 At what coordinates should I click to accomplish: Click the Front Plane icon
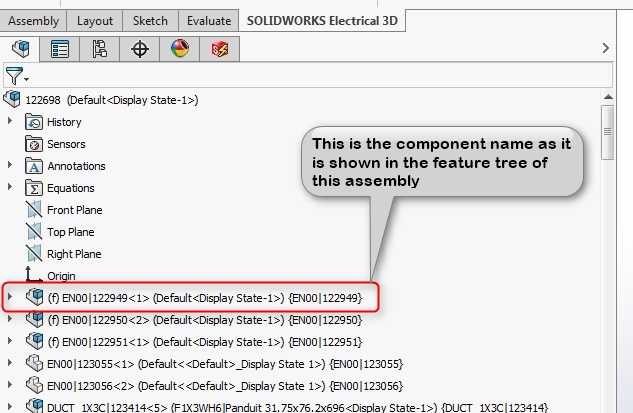pyautogui.click(x=34, y=210)
